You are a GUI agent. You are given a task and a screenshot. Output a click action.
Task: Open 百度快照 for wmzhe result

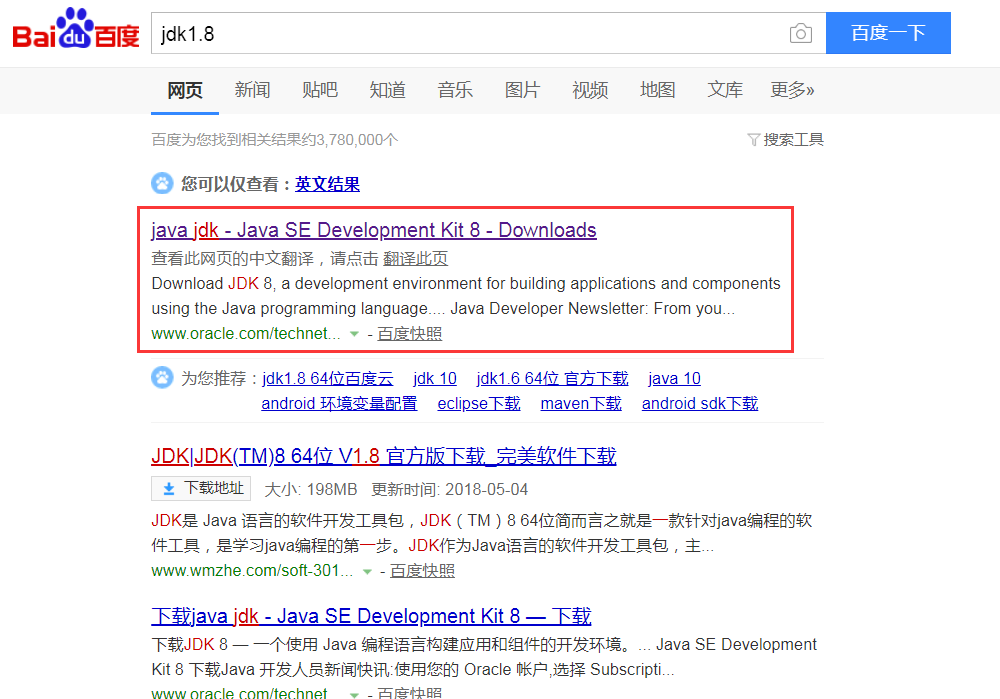(x=422, y=571)
